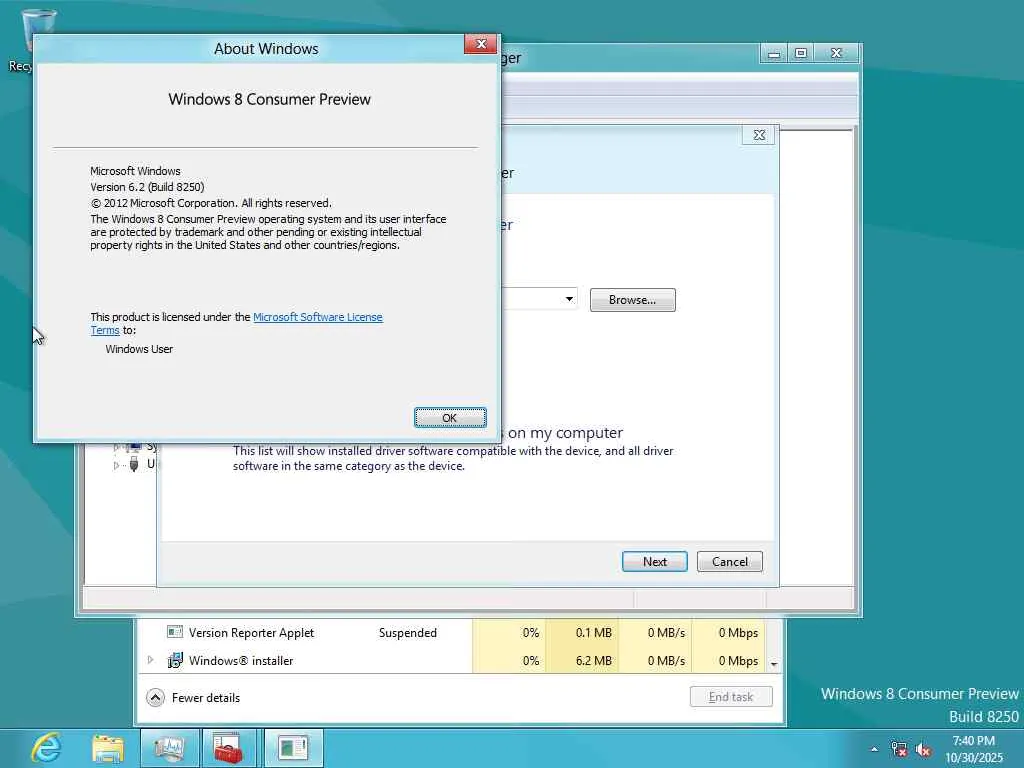
Task: Click the Browse... button in driver wizard
Action: point(632,300)
